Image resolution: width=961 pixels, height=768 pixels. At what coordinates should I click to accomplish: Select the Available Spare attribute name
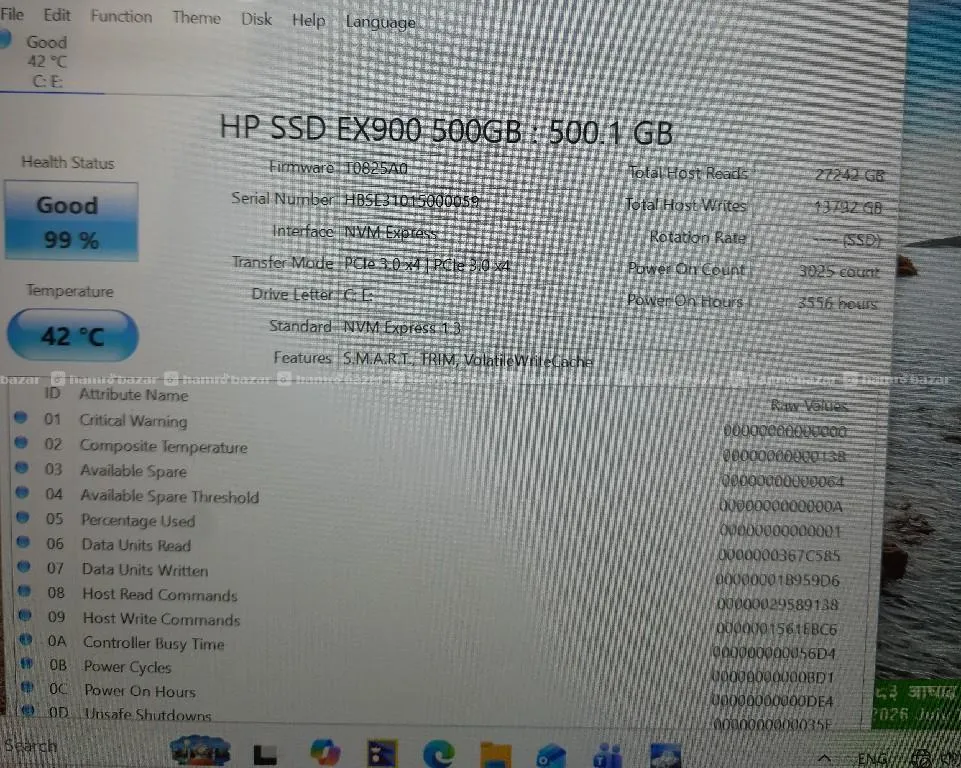[134, 471]
